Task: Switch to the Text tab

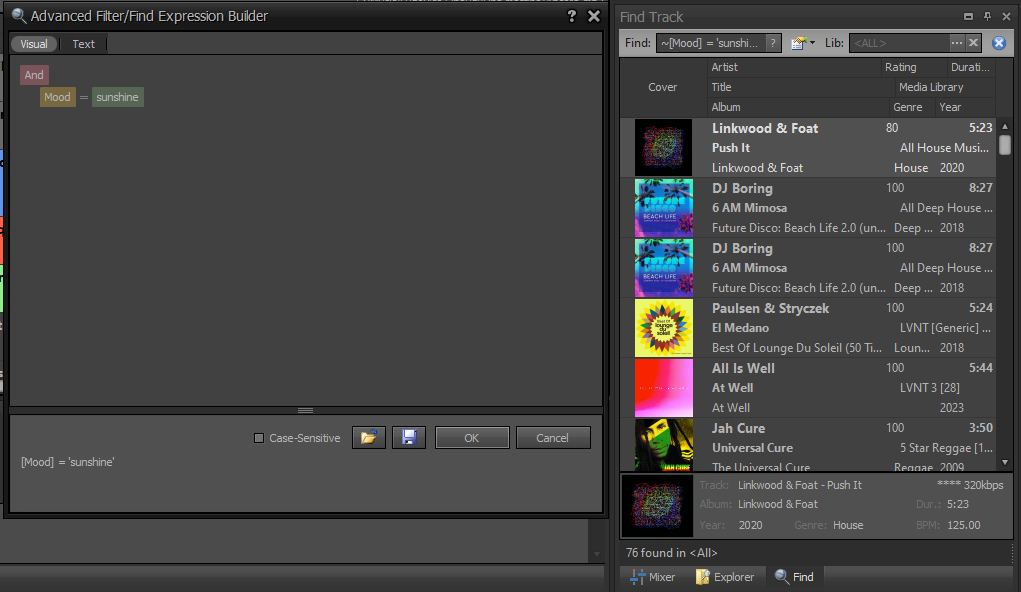Action: pos(84,44)
